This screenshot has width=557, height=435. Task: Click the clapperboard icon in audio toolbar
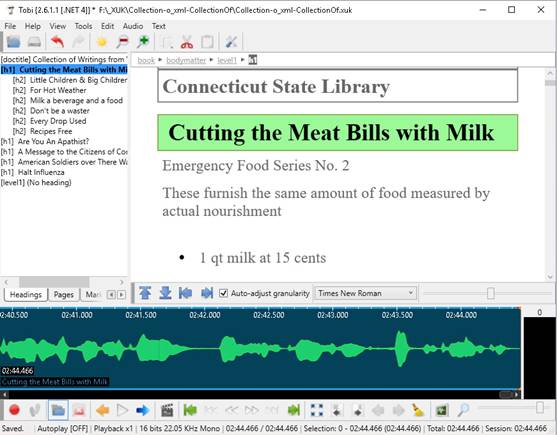pyautogui.click(x=167, y=410)
